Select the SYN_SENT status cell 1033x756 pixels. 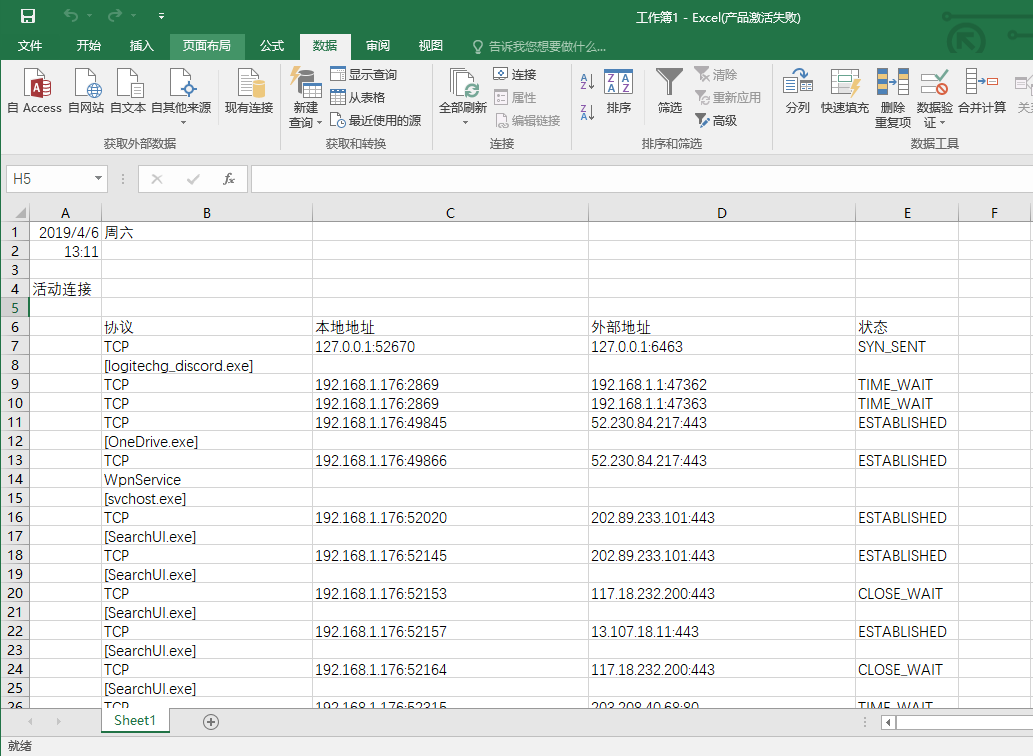tap(907, 346)
